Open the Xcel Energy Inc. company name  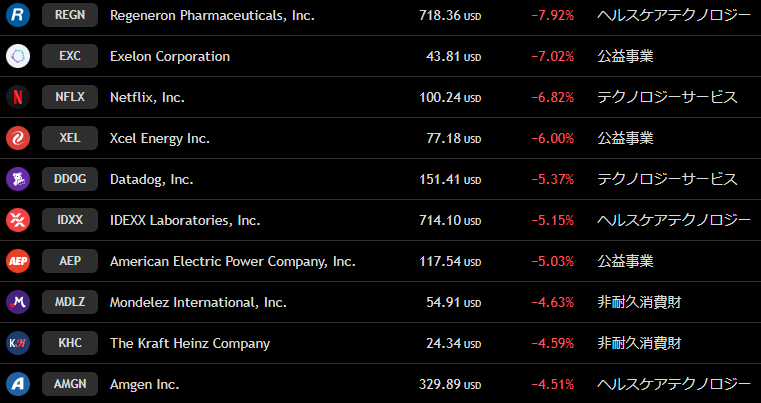pos(159,138)
